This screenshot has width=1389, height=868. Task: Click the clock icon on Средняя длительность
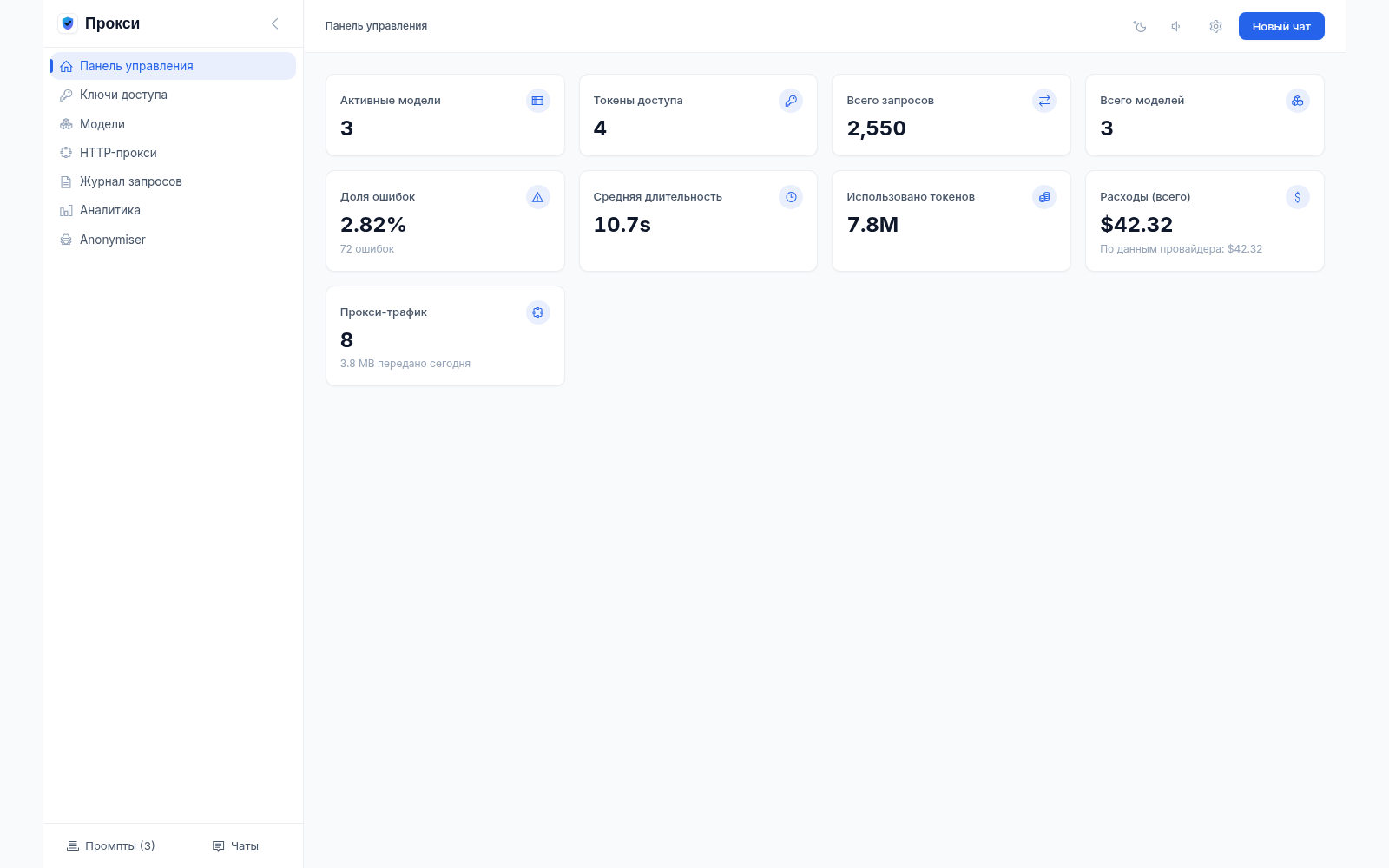pos(791,197)
